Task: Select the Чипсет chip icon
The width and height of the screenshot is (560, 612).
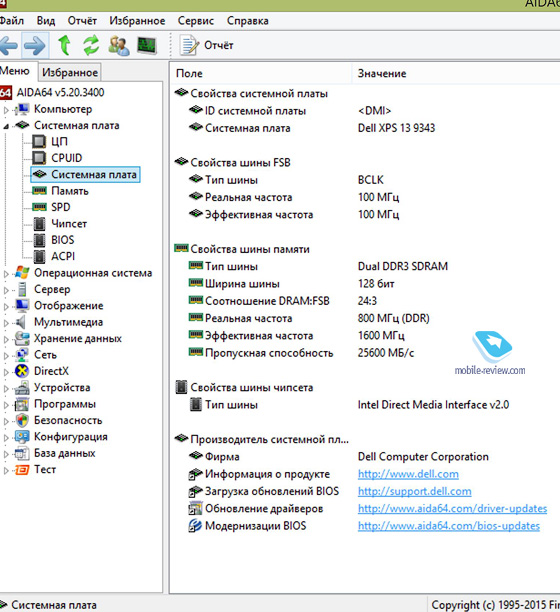Action: (39, 224)
